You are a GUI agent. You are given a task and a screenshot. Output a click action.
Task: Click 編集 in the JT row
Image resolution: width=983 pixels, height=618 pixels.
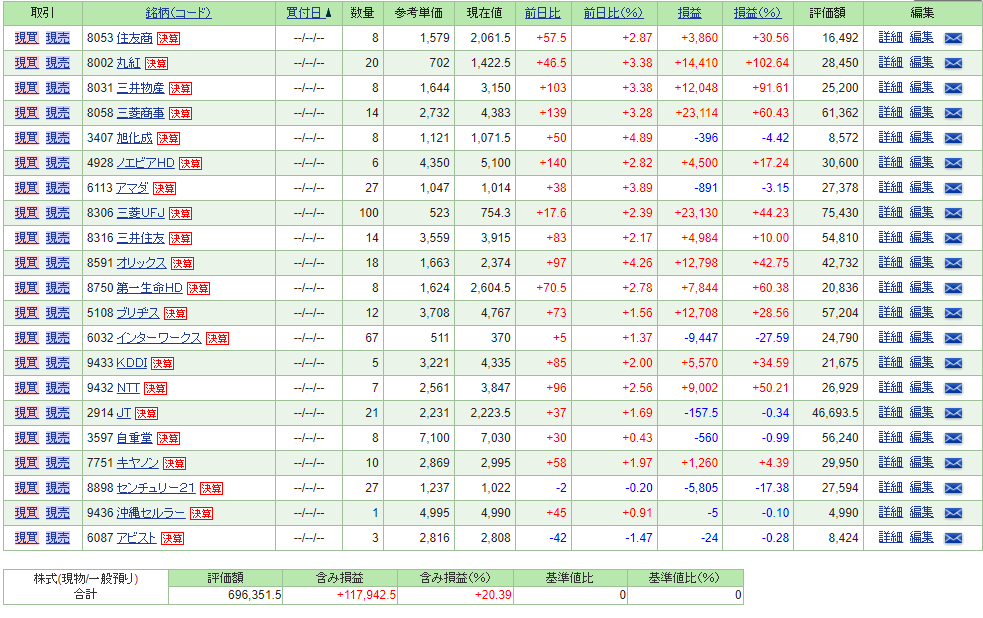(922, 413)
